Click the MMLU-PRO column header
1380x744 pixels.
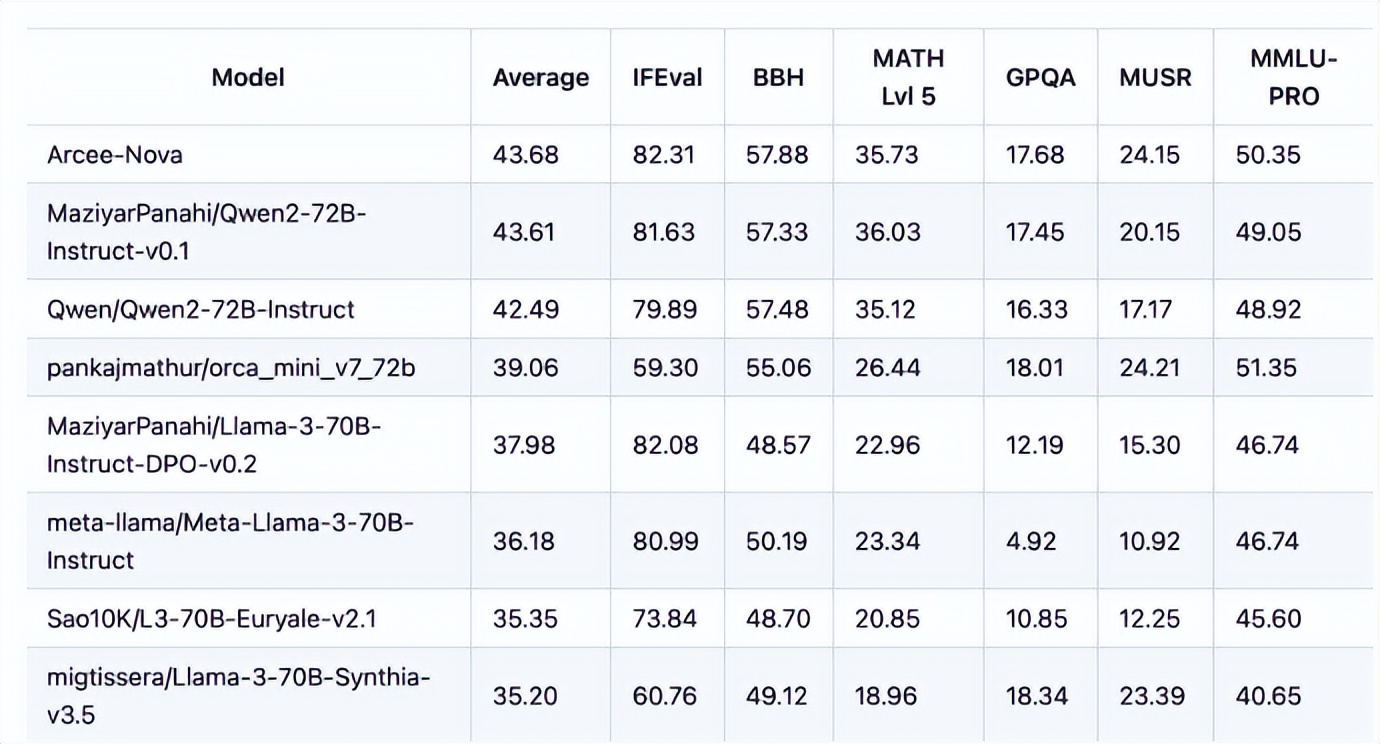point(1293,77)
